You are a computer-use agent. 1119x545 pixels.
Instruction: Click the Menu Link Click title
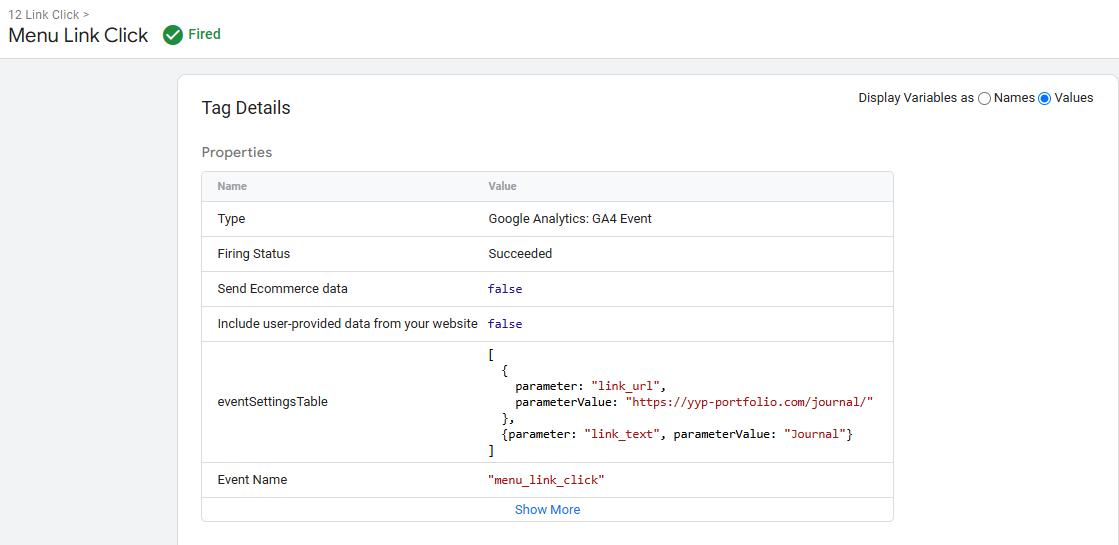(x=78, y=35)
